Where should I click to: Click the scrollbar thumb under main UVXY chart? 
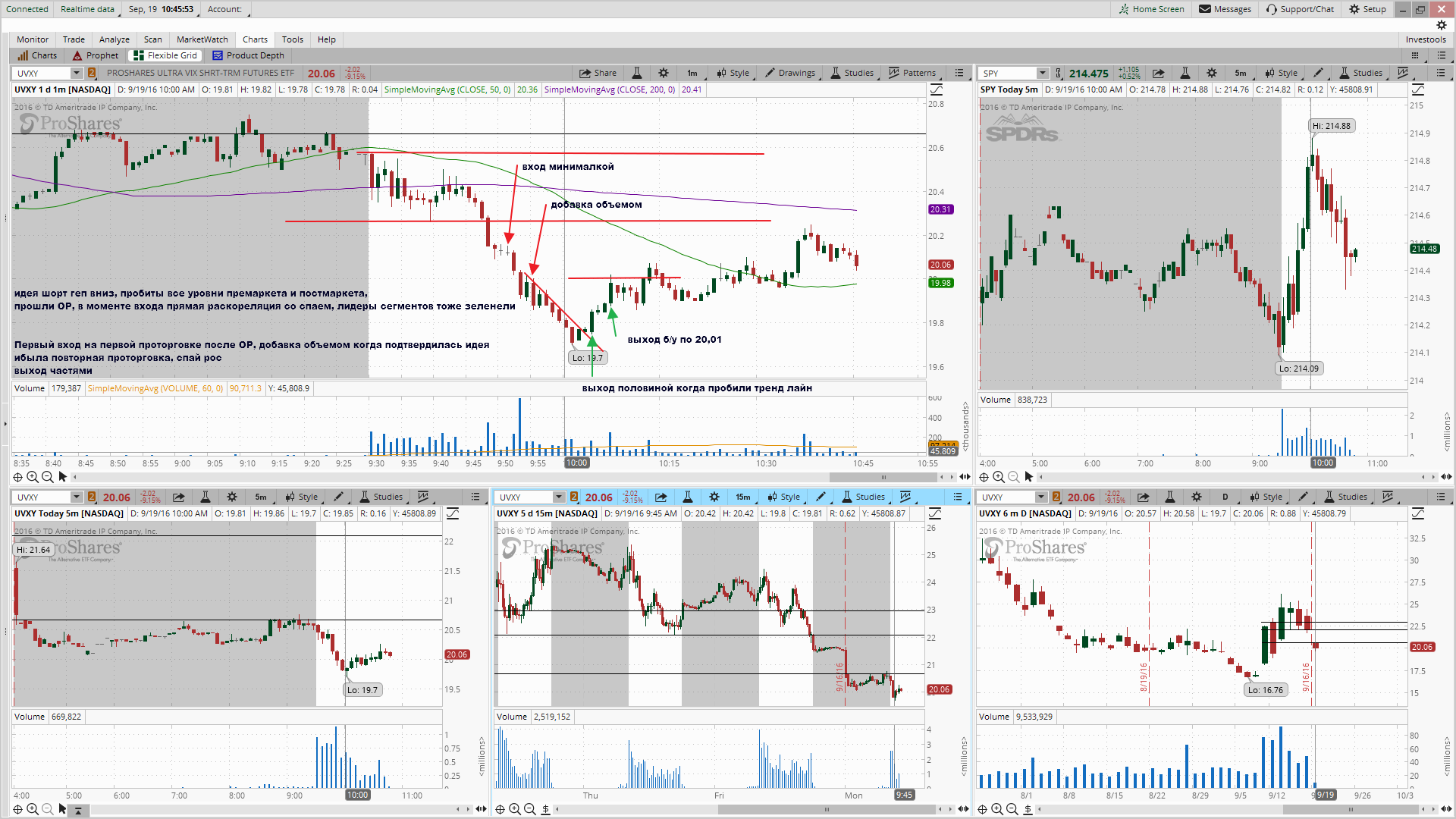point(883,477)
